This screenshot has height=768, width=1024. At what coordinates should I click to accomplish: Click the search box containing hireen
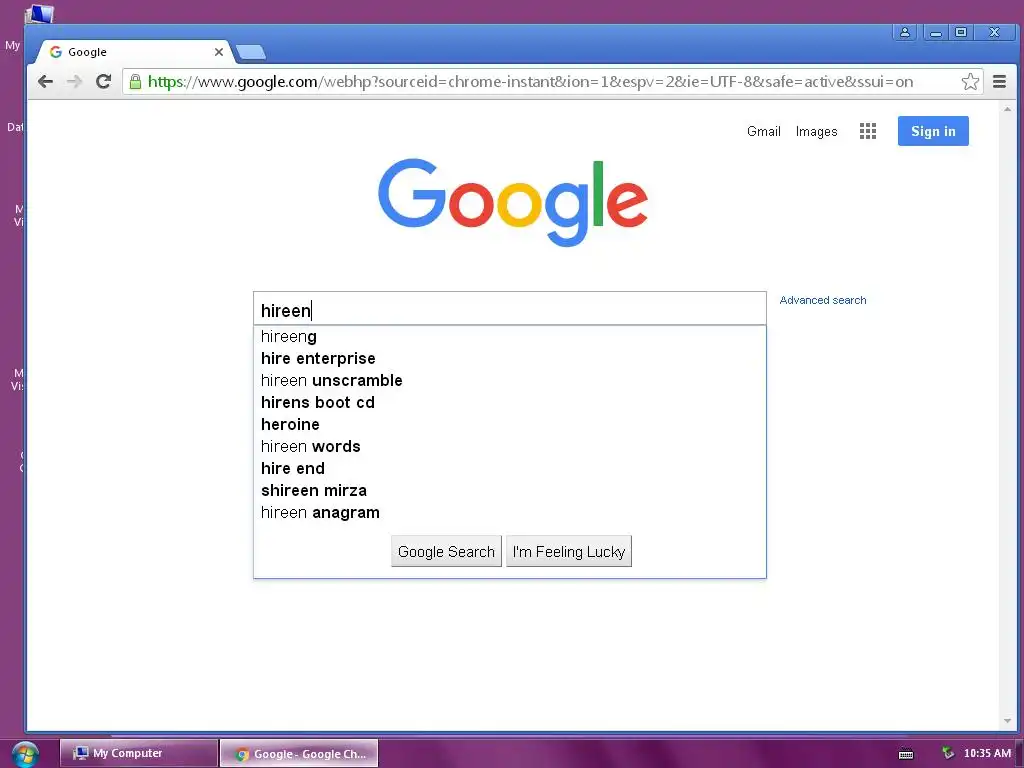pyautogui.click(x=509, y=308)
